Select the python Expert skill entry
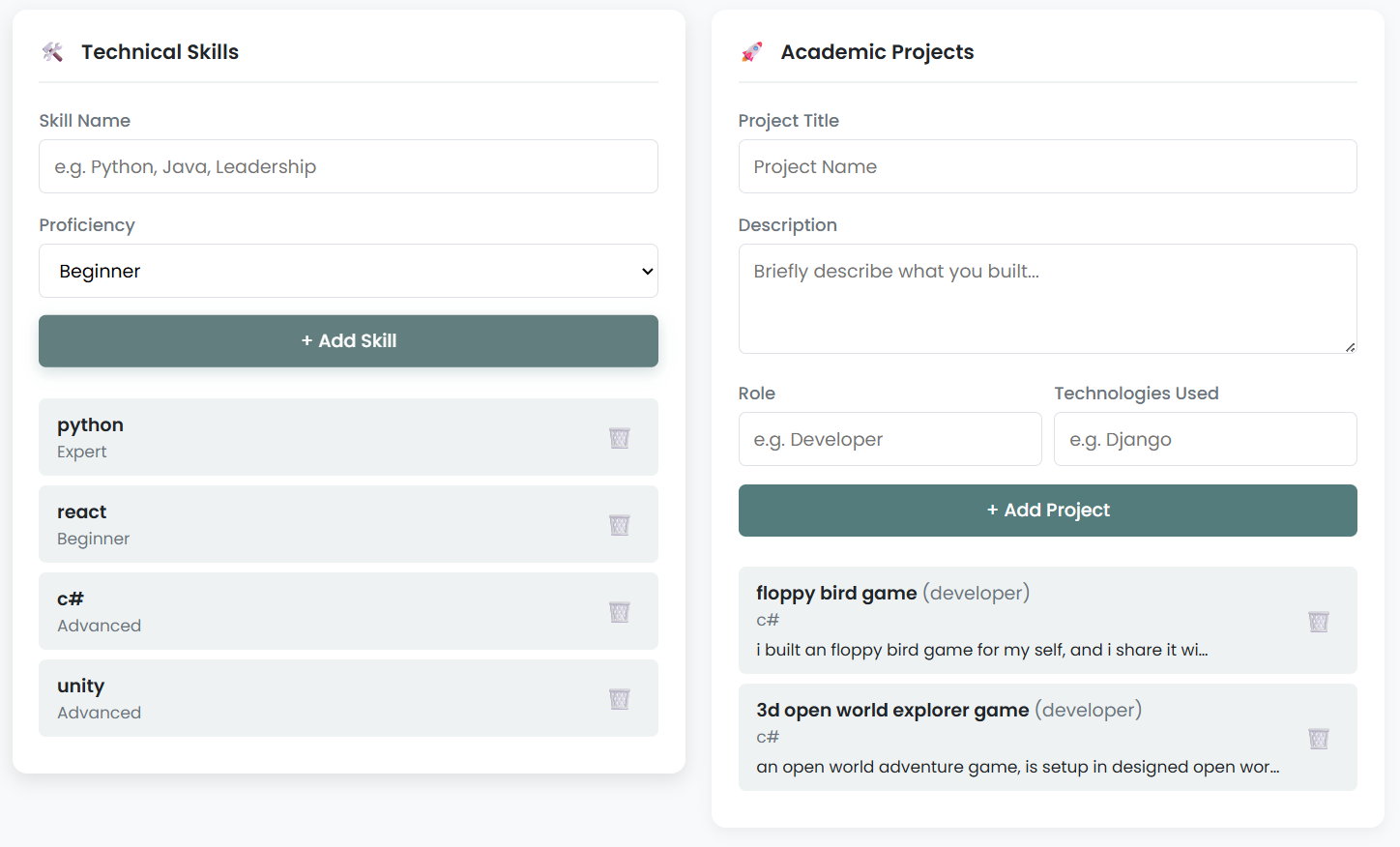 [x=290, y=437]
